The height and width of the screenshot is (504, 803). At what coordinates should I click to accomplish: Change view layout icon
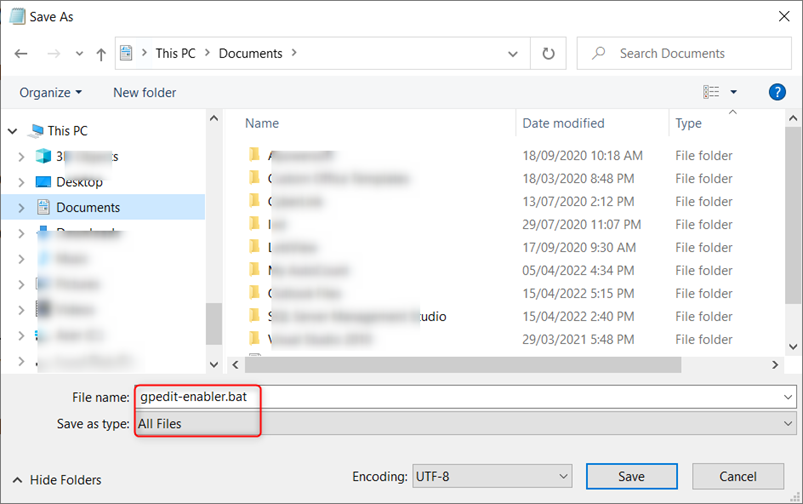point(711,92)
